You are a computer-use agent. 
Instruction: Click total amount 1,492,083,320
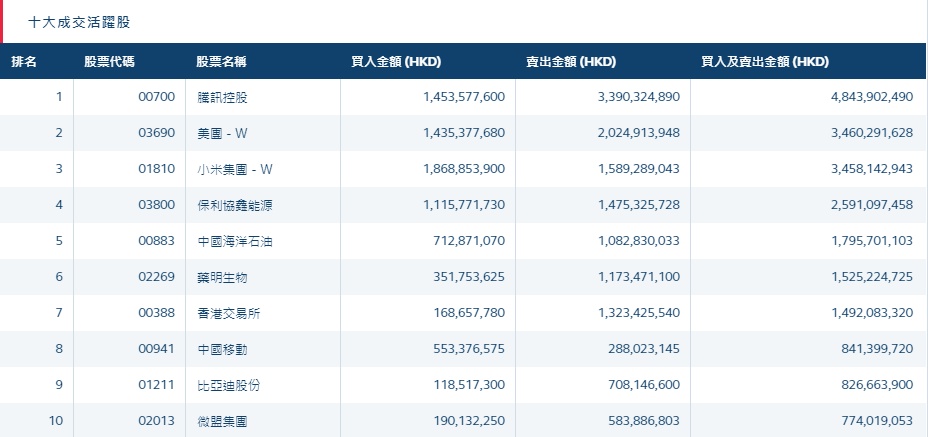point(872,313)
